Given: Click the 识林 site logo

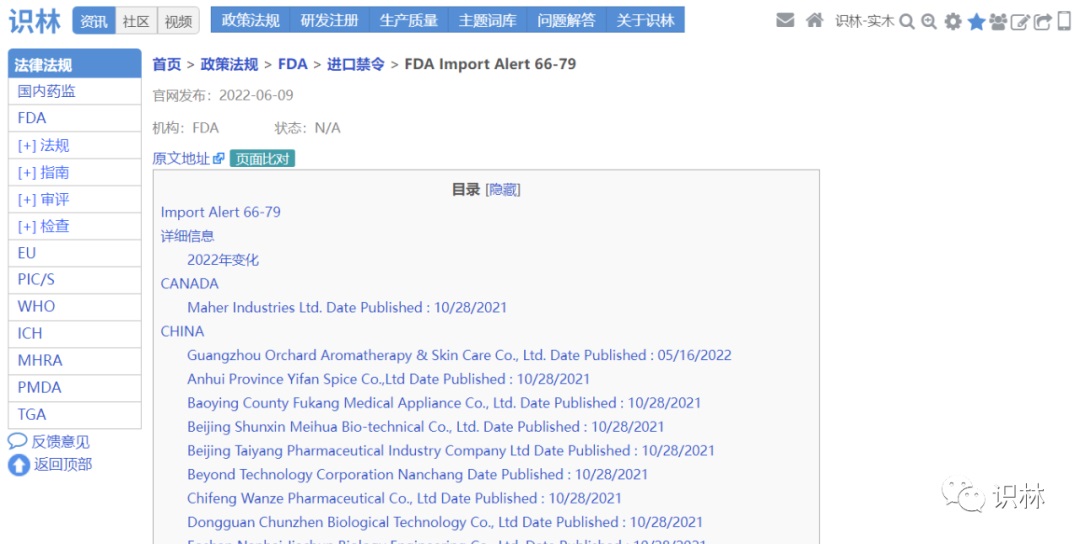Looking at the screenshot, I should 34,21.
